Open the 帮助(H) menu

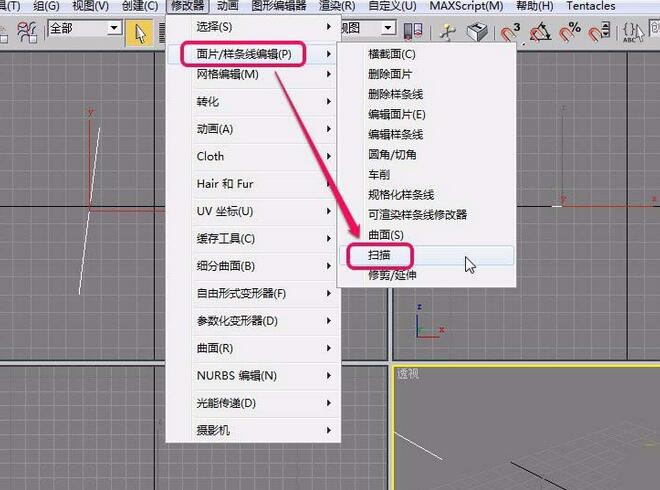[534, 6]
